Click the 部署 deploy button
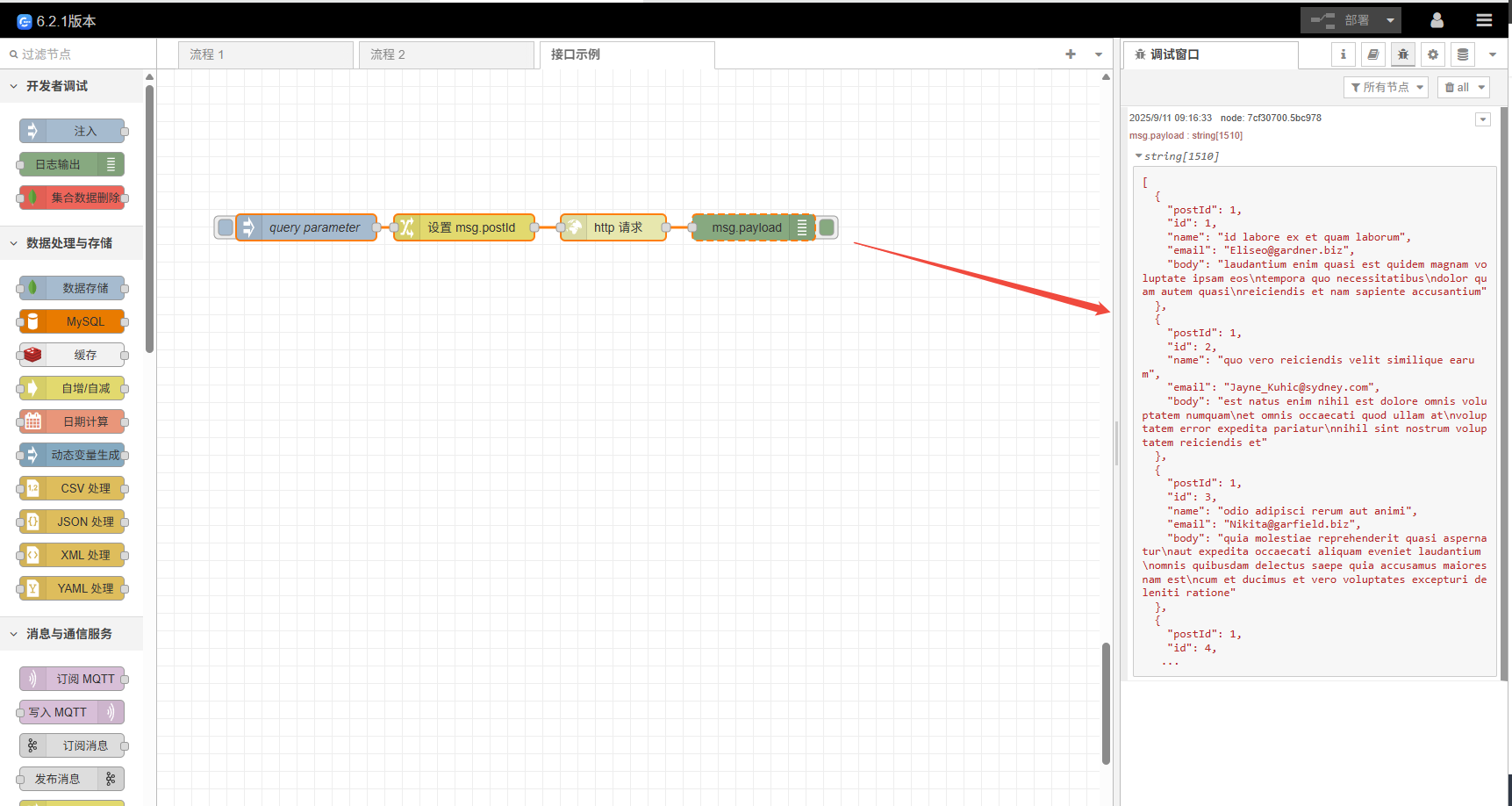Viewport: 1512px width, 806px height. point(1351,19)
